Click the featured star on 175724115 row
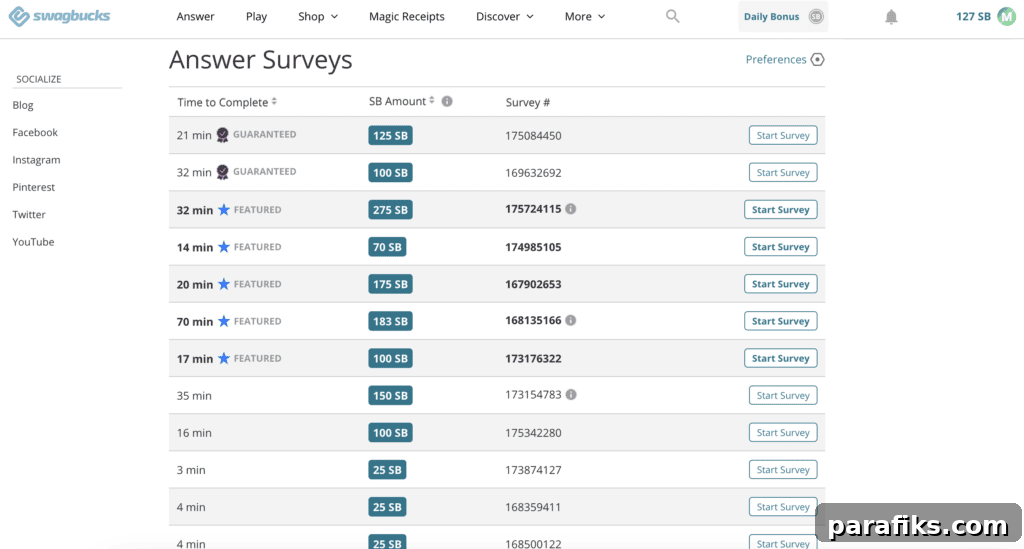Screen dimensions: 1024x549 click(224, 210)
